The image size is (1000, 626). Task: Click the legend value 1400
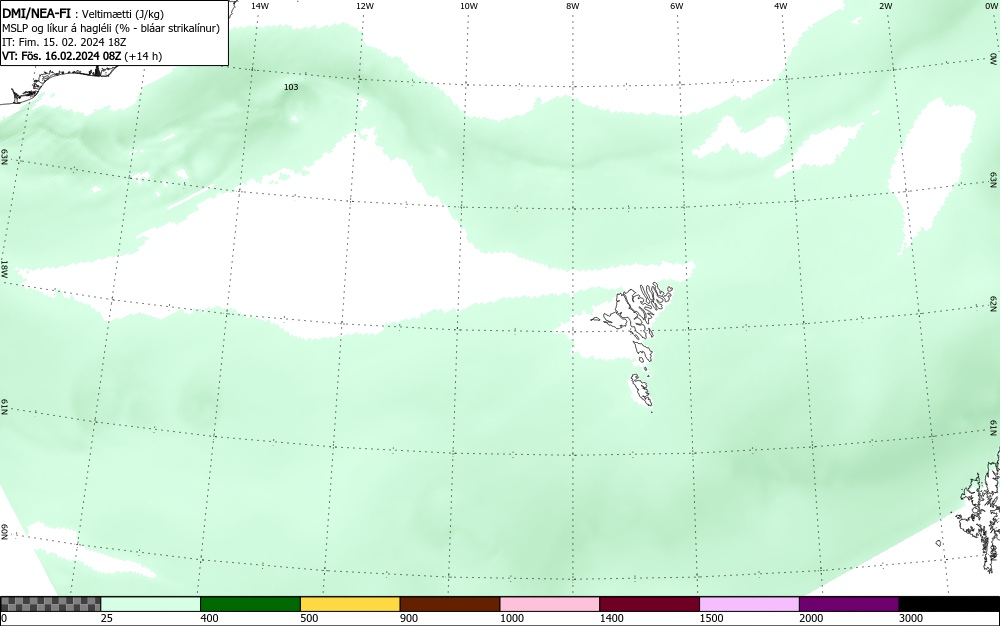pos(612,618)
